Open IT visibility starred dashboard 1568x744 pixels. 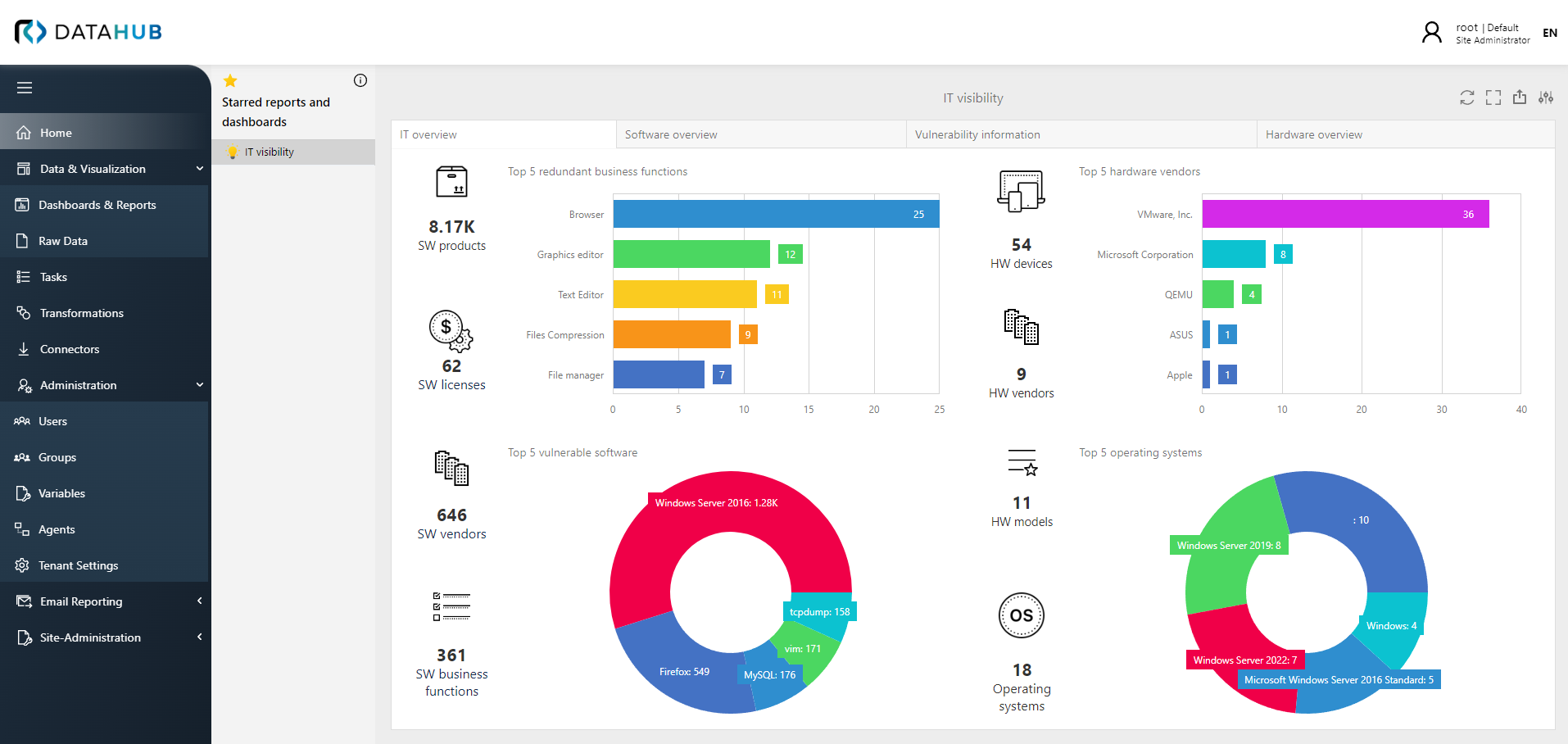click(270, 152)
